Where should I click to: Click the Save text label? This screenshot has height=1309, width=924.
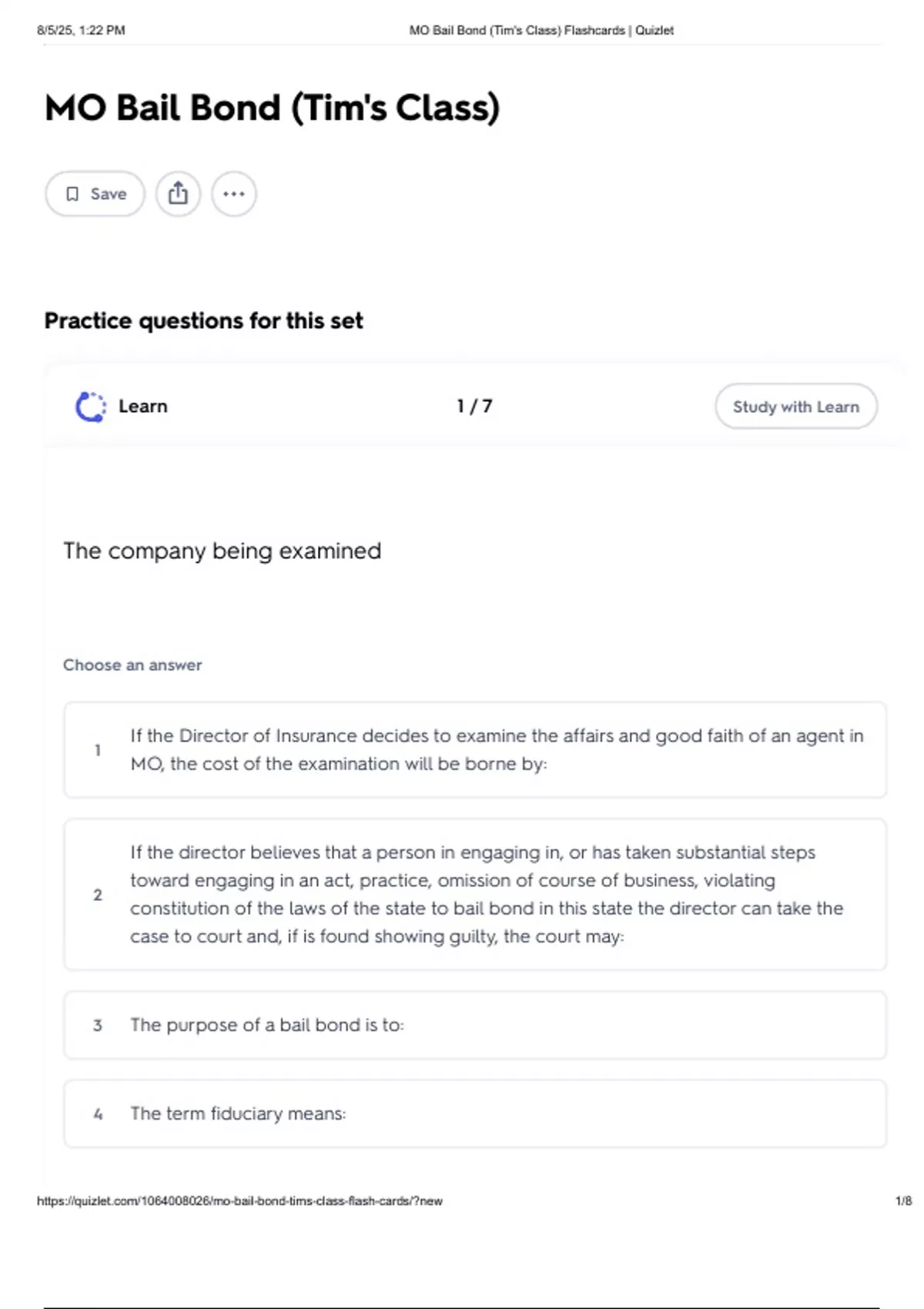point(109,194)
